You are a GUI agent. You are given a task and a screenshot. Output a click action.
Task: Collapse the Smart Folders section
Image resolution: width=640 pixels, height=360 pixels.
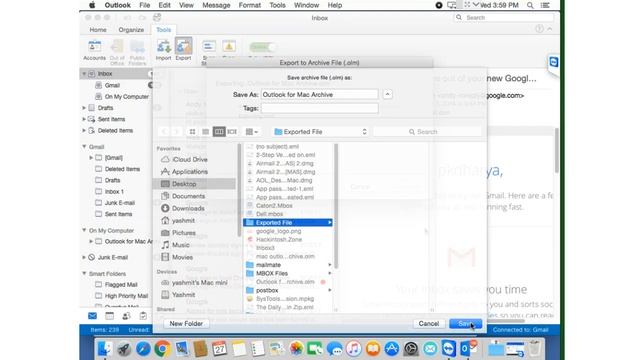[84, 273]
